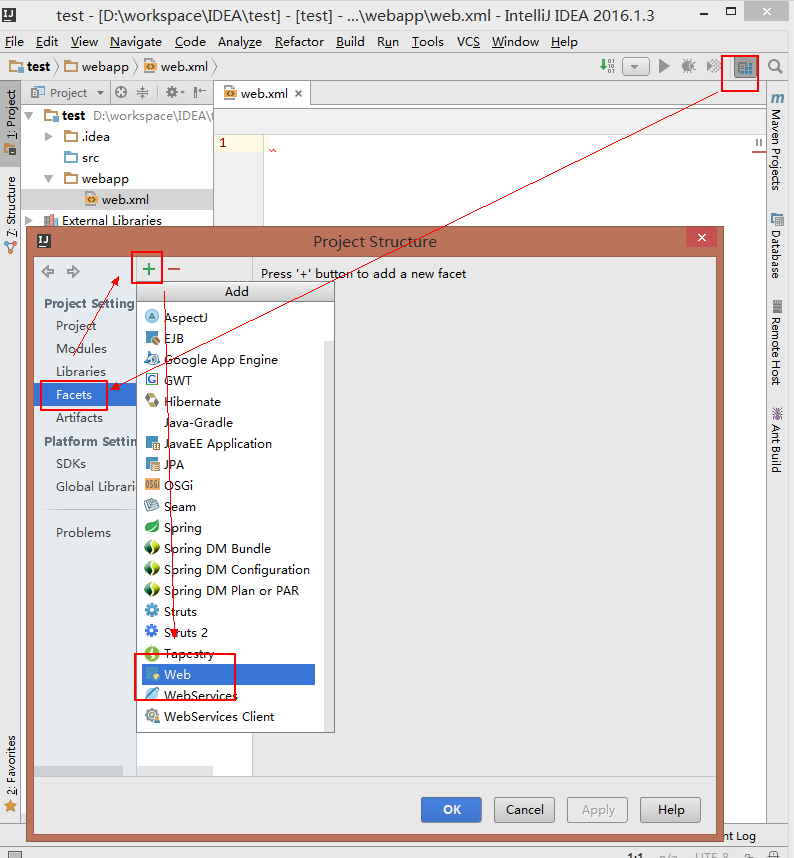Click the Back arrow in Project Structure
The height and width of the screenshot is (858, 794).
coord(48,271)
